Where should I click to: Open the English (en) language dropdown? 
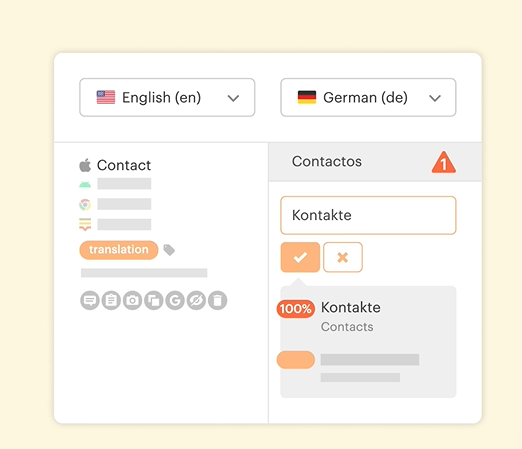point(167,97)
